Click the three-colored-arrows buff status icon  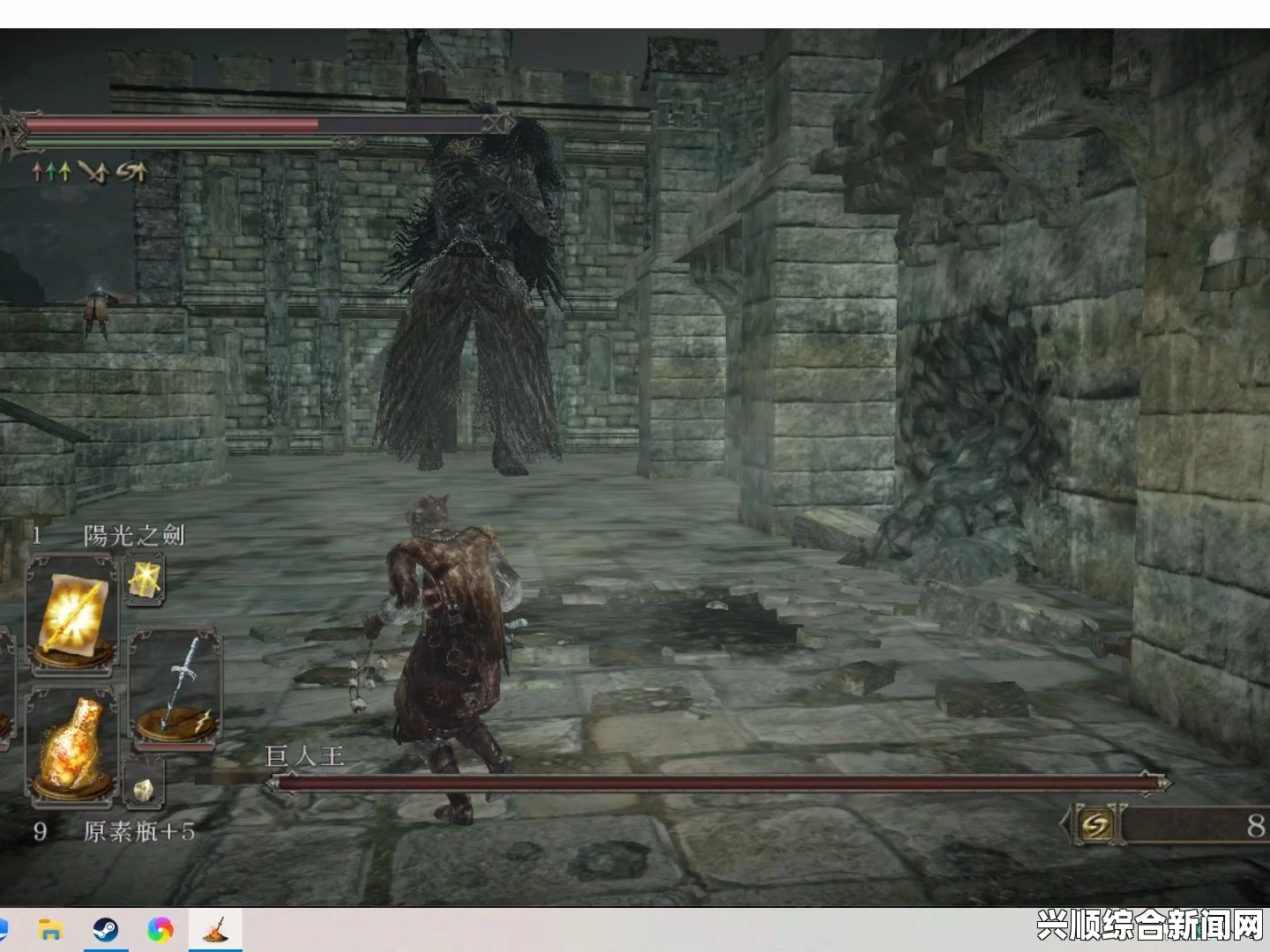click(x=51, y=171)
